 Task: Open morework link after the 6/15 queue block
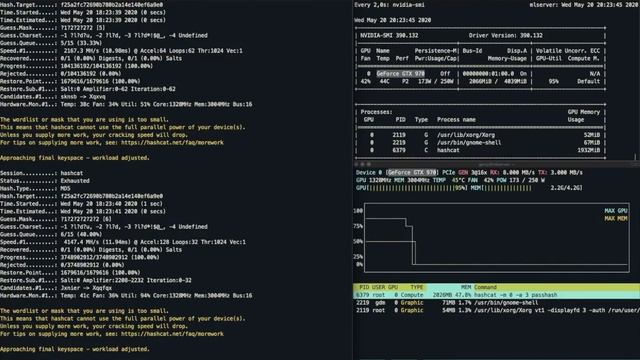coord(172,334)
